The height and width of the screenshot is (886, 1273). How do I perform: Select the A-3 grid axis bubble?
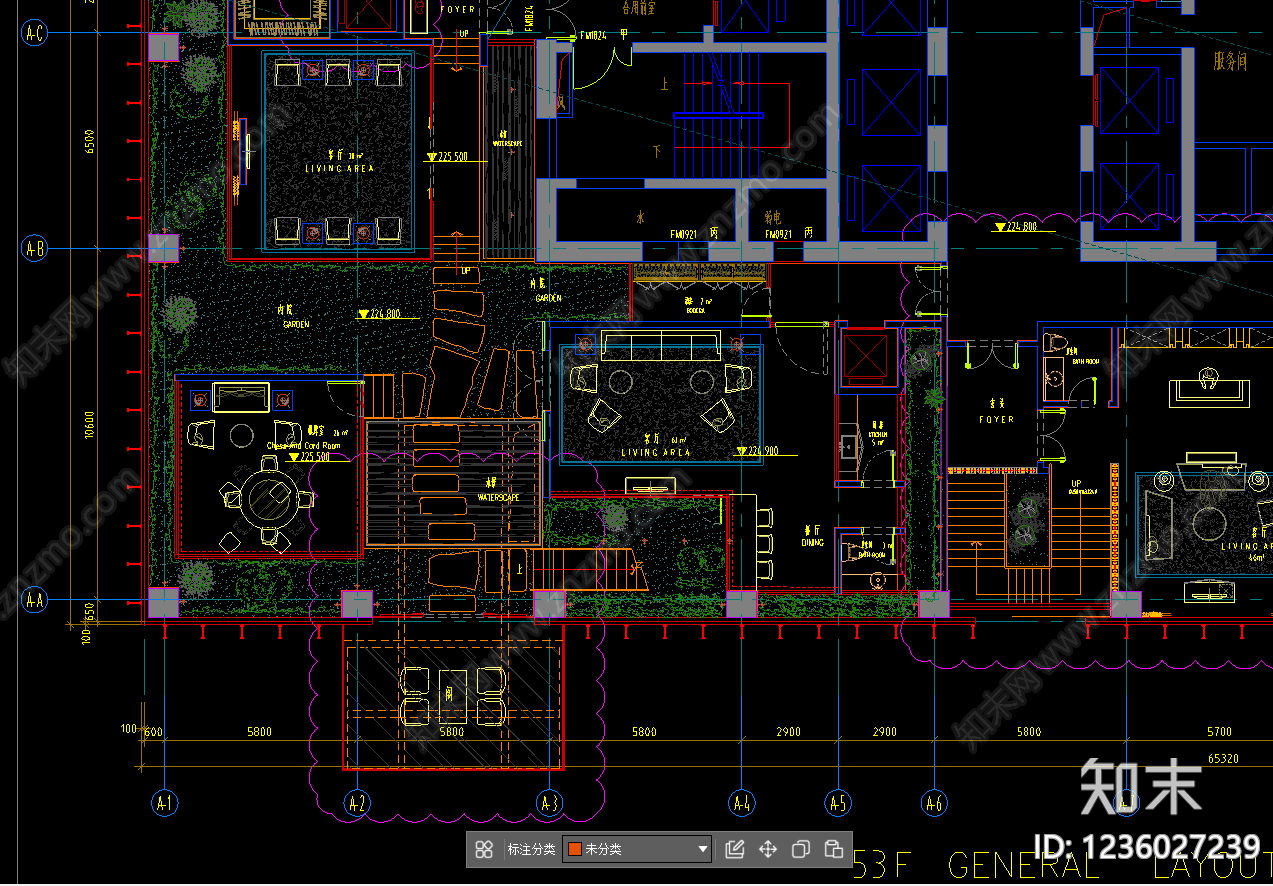[x=549, y=802]
